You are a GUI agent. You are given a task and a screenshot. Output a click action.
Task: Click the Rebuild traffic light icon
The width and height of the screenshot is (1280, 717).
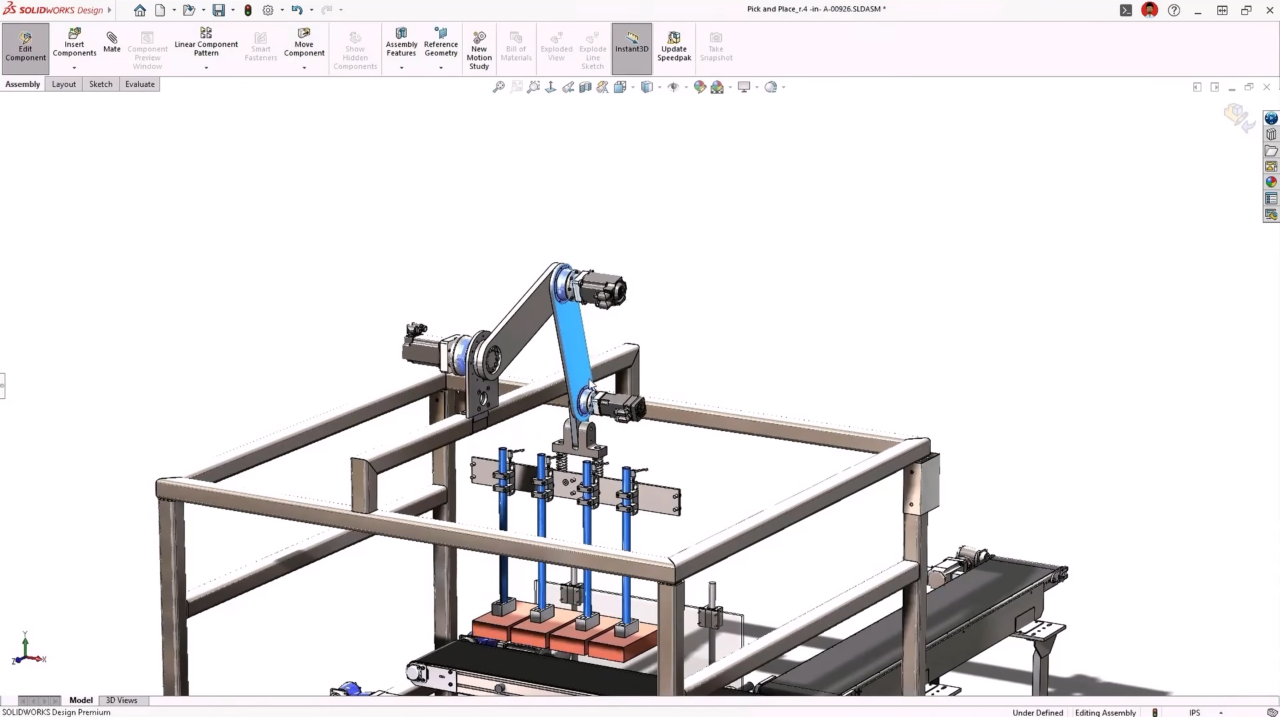point(248,10)
